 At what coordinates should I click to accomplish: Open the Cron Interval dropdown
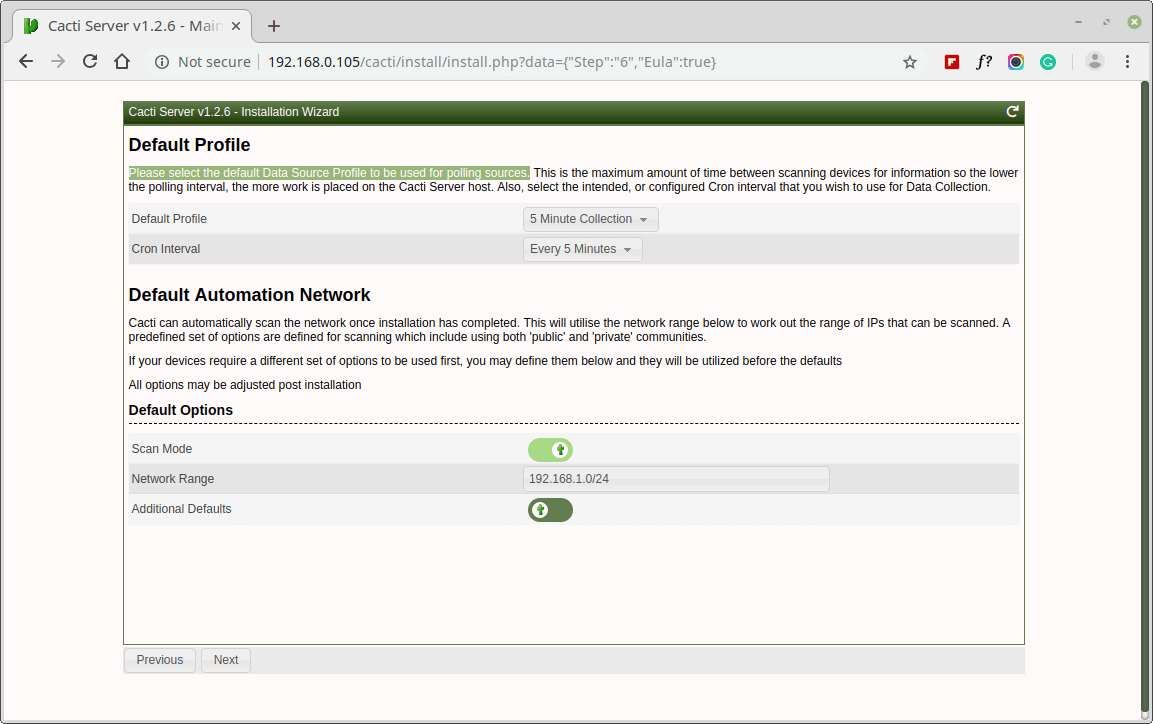[582, 249]
